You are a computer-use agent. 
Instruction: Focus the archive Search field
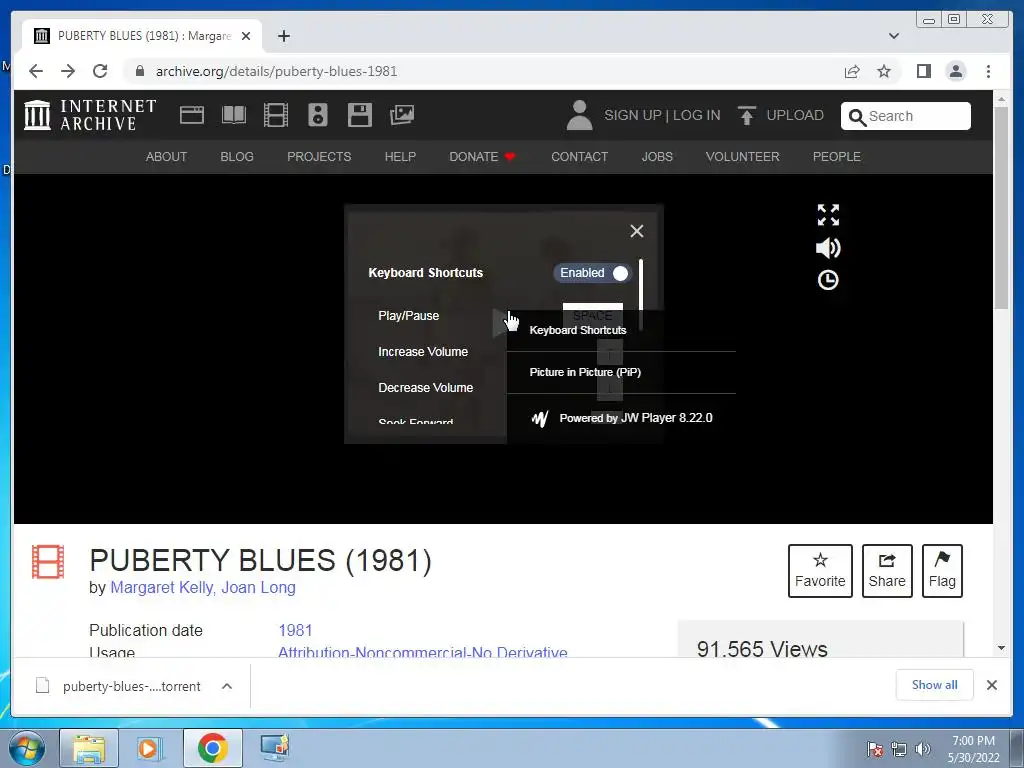(905, 116)
